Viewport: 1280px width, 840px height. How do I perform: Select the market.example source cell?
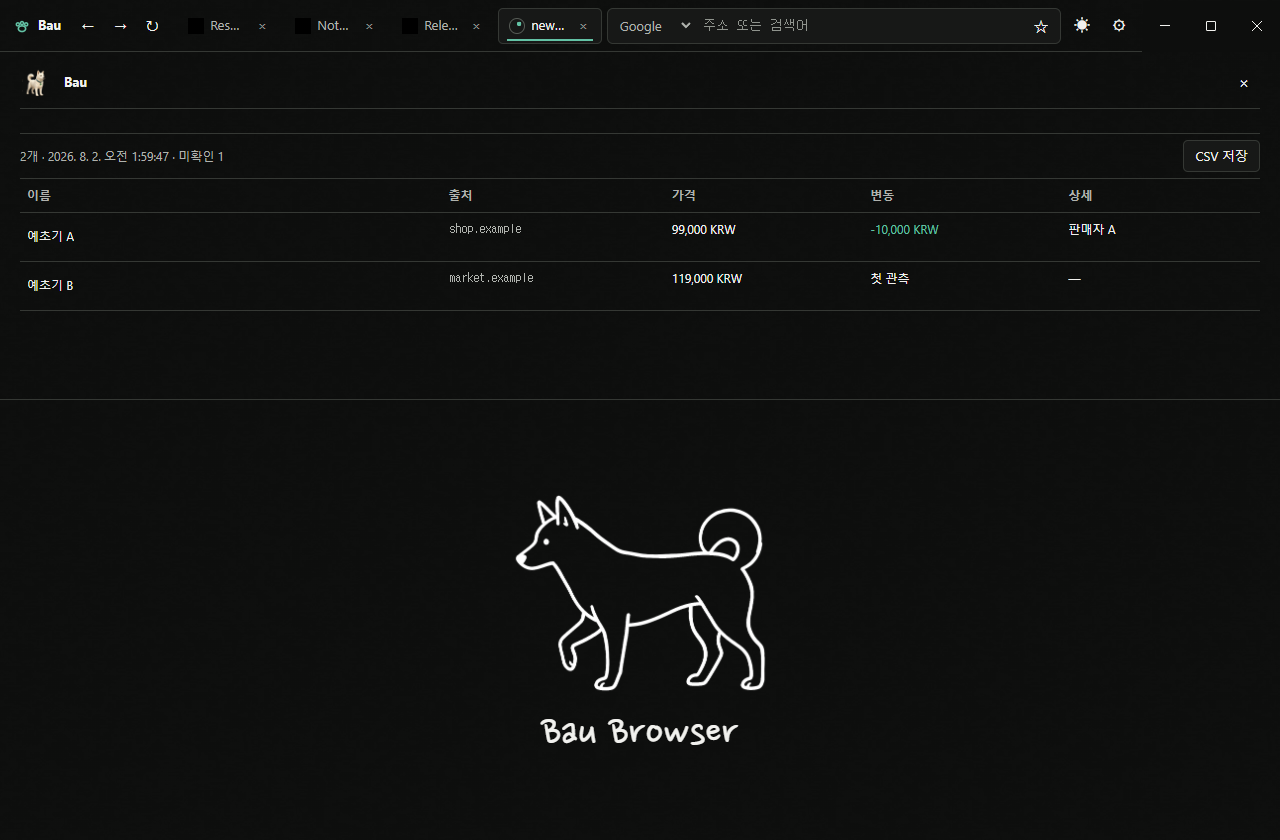(491, 278)
